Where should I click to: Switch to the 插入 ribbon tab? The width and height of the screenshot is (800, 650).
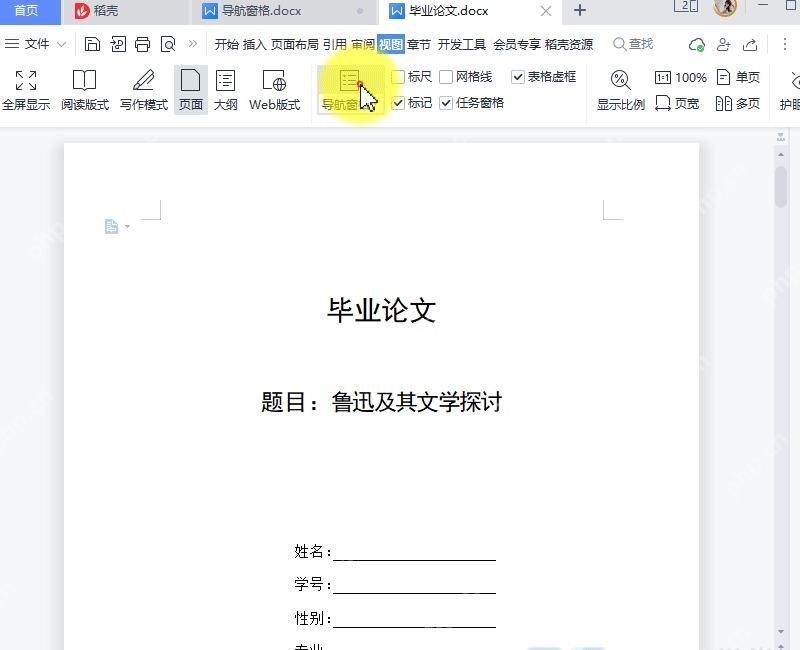(255, 44)
